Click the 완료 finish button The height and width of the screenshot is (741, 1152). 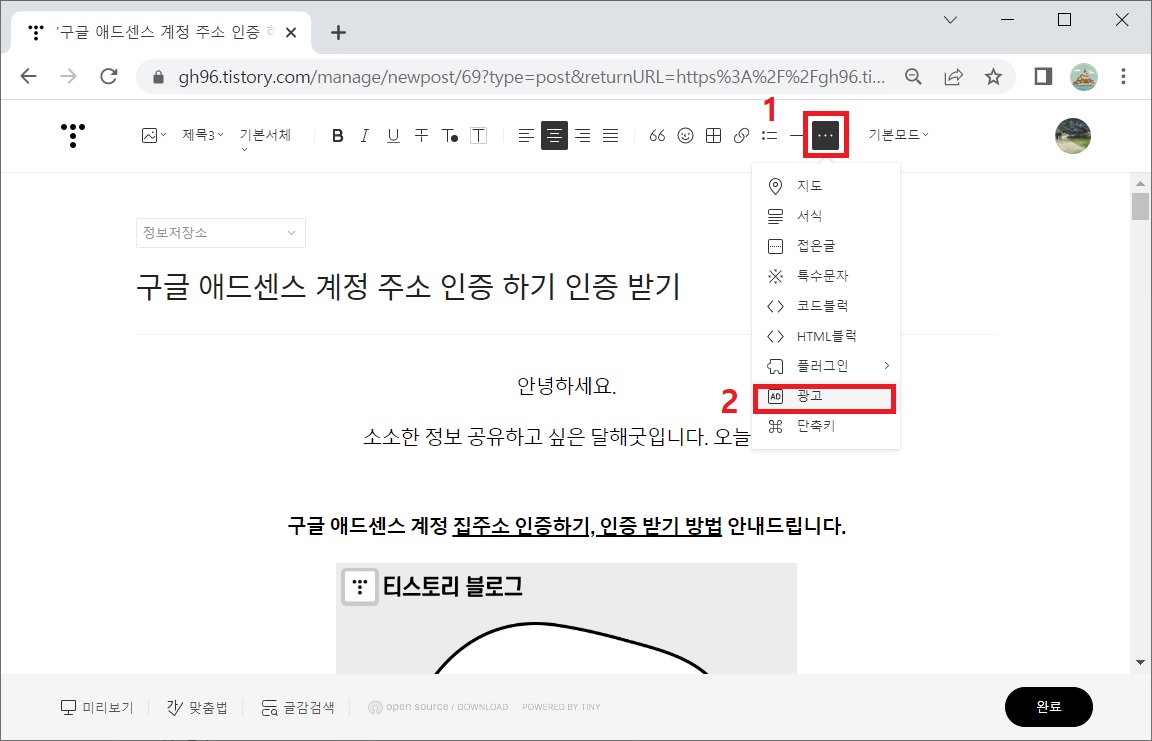(x=1048, y=706)
